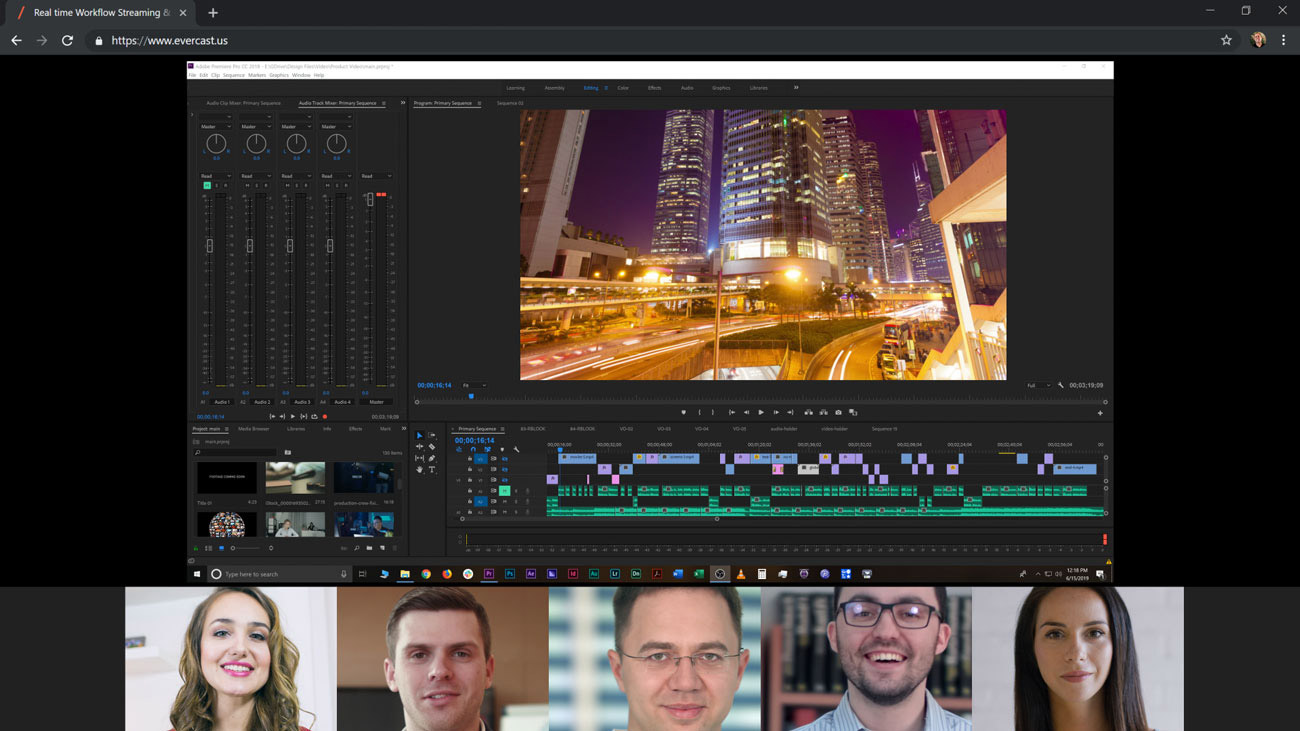Image resolution: width=1300 pixels, height=731 pixels.
Task: Click Play in the Program monitor
Action: 761,412
